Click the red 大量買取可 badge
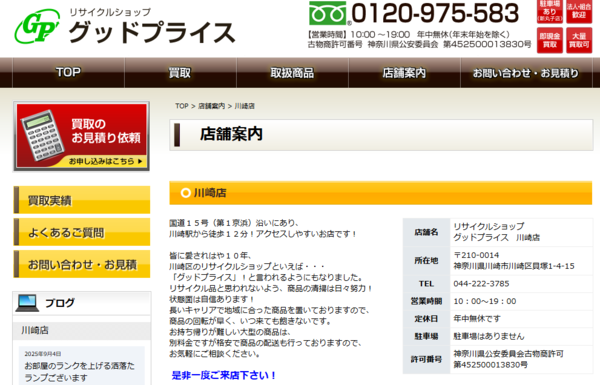 pyautogui.click(x=579, y=40)
